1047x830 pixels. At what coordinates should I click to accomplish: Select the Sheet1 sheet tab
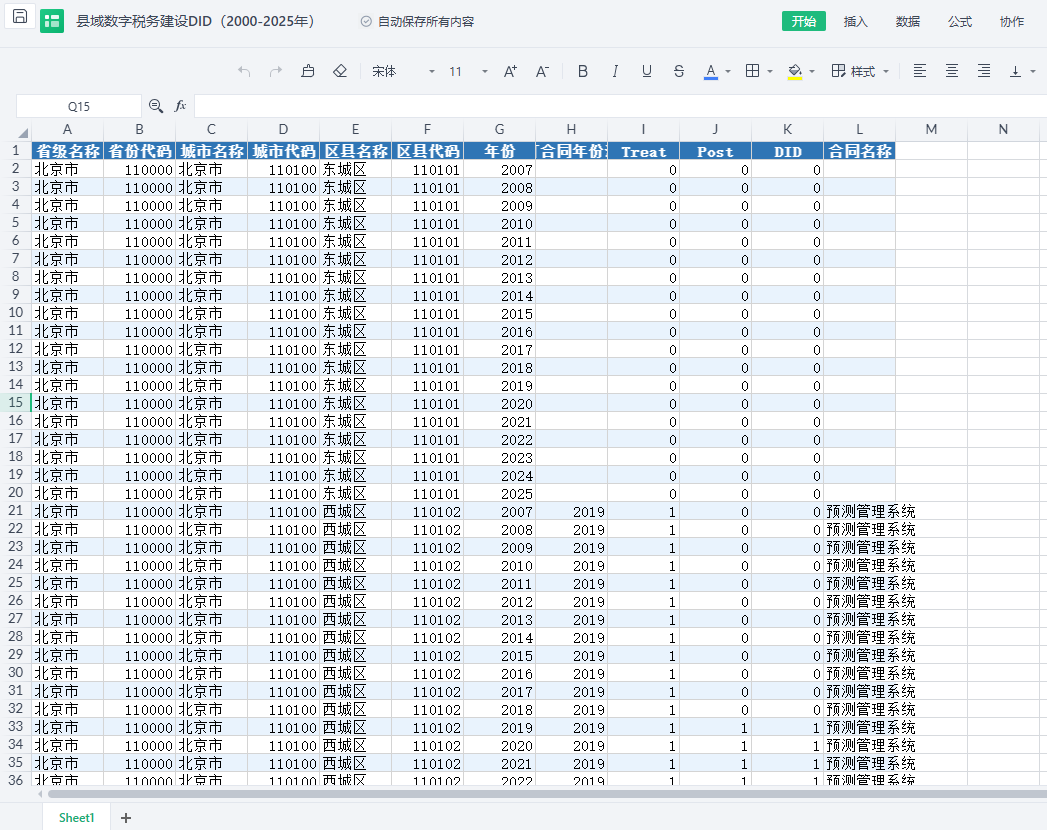tap(77, 817)
